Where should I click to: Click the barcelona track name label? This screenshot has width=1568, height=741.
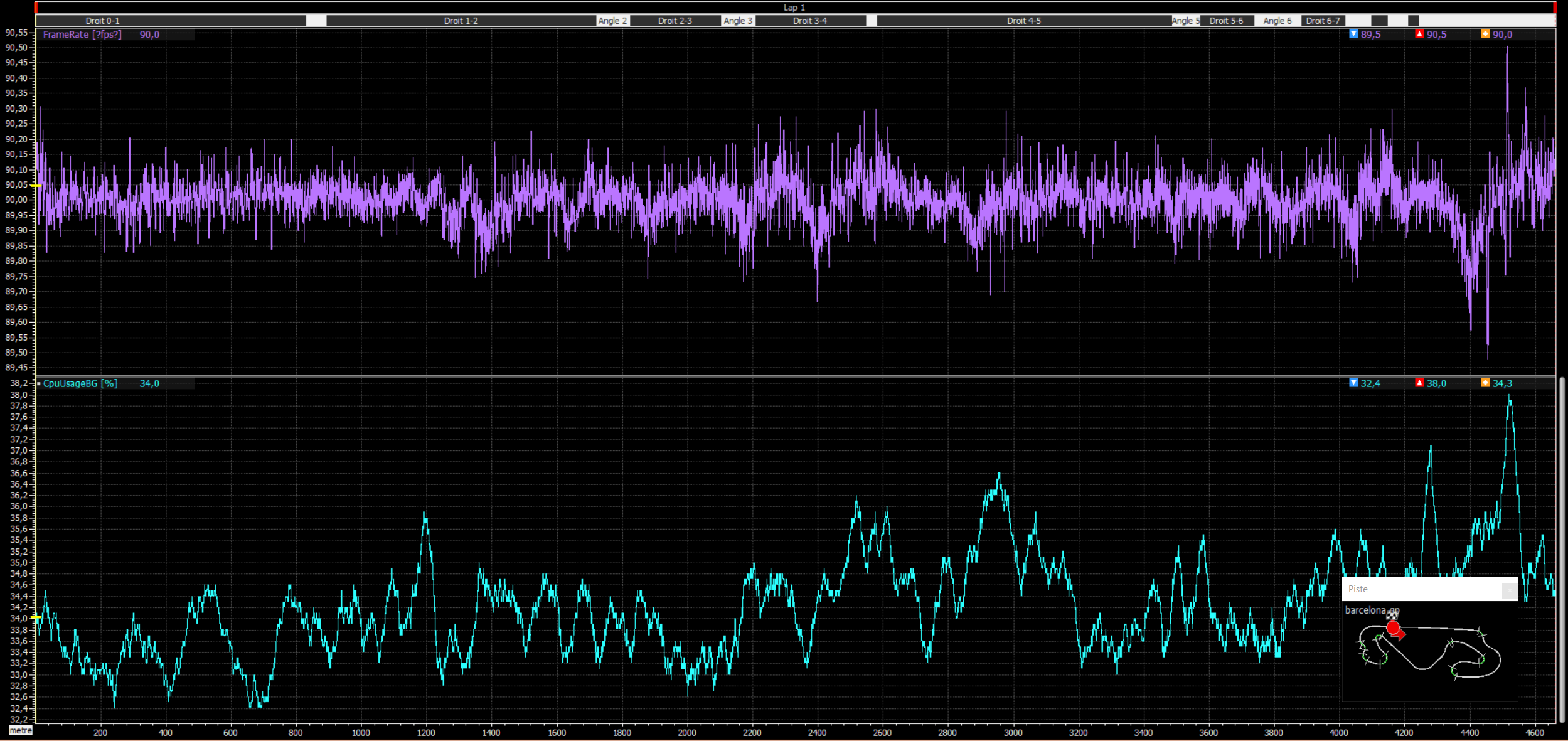click(x=1372, y=610)
